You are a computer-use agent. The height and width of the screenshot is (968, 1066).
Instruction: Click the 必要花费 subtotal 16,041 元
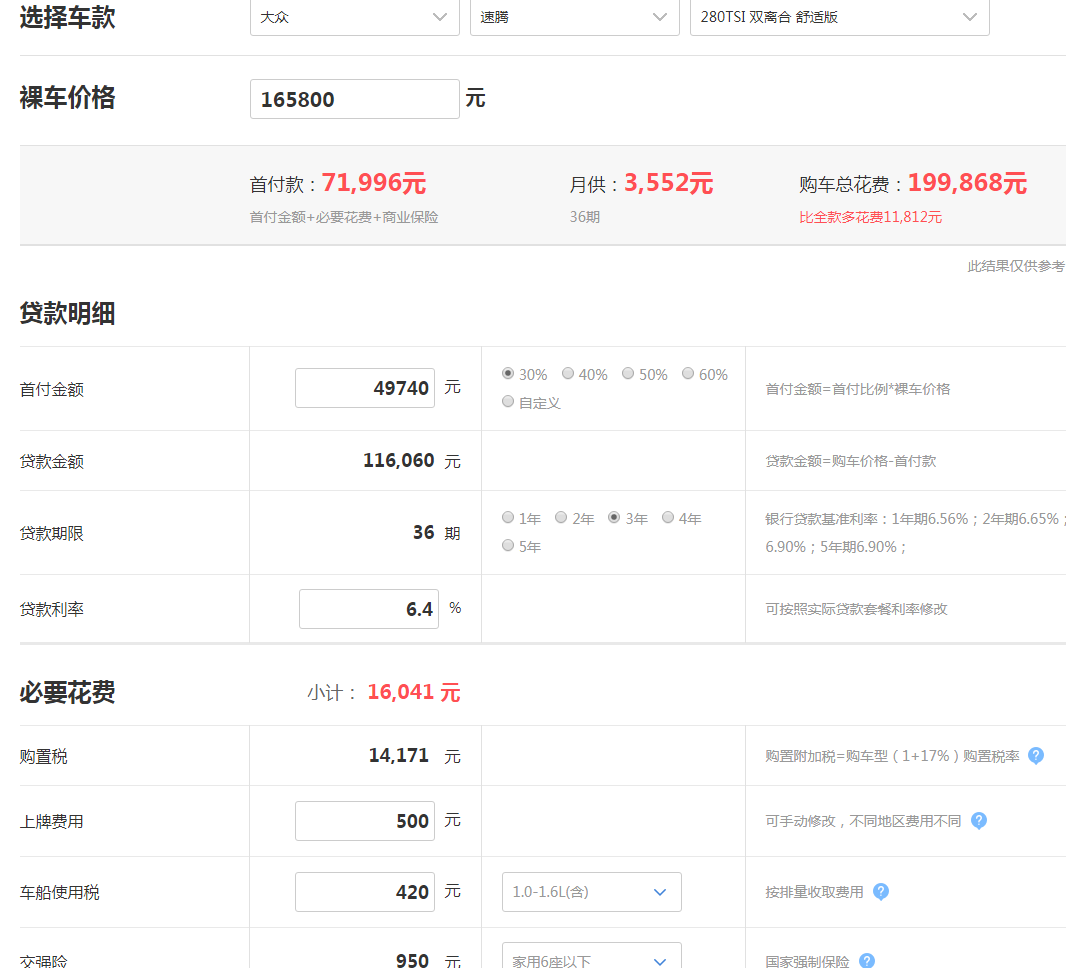coord(414,692)
